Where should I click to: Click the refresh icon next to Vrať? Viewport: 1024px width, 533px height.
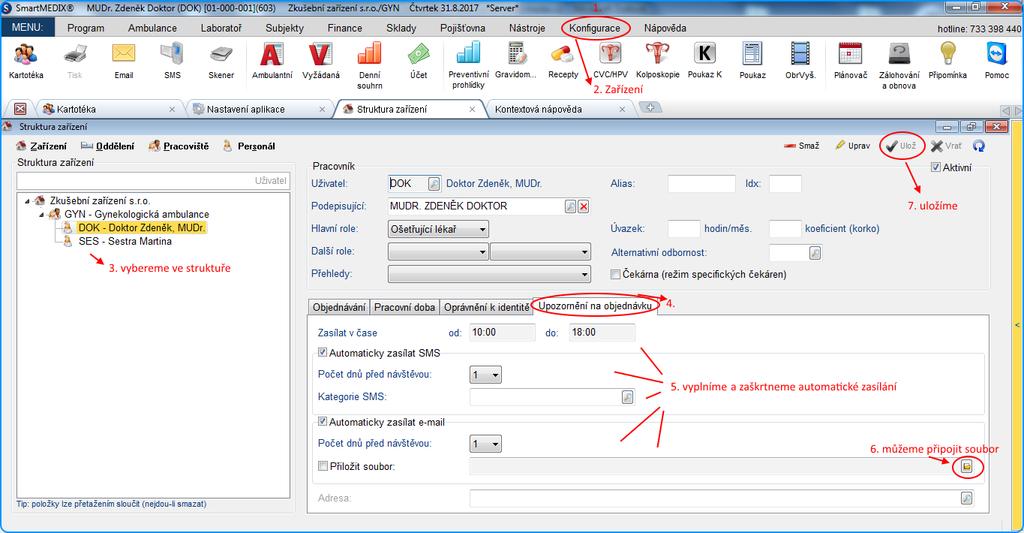pos(978,146)
